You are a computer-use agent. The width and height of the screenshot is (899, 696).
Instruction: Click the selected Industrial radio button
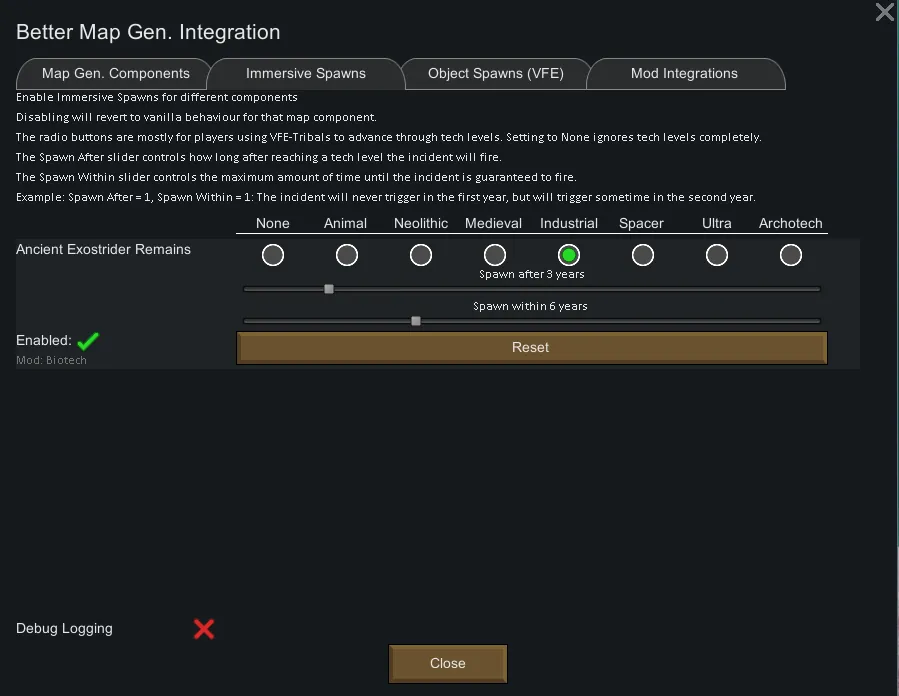[x=569, y=255]
